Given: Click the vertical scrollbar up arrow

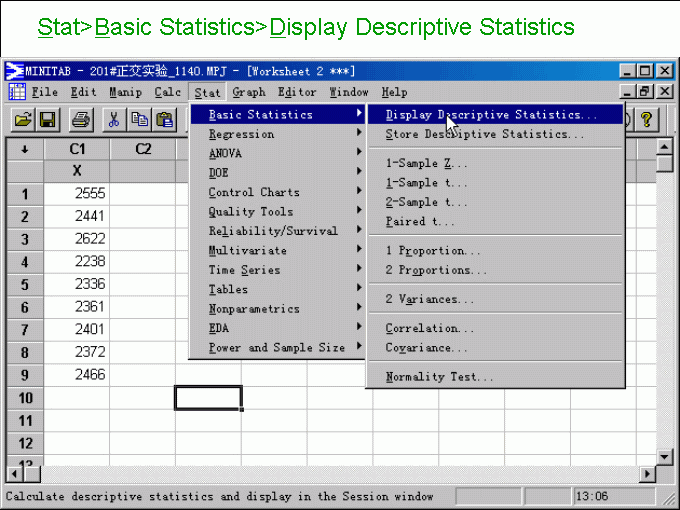Looking at the screenshot, I should click(664, 148).
